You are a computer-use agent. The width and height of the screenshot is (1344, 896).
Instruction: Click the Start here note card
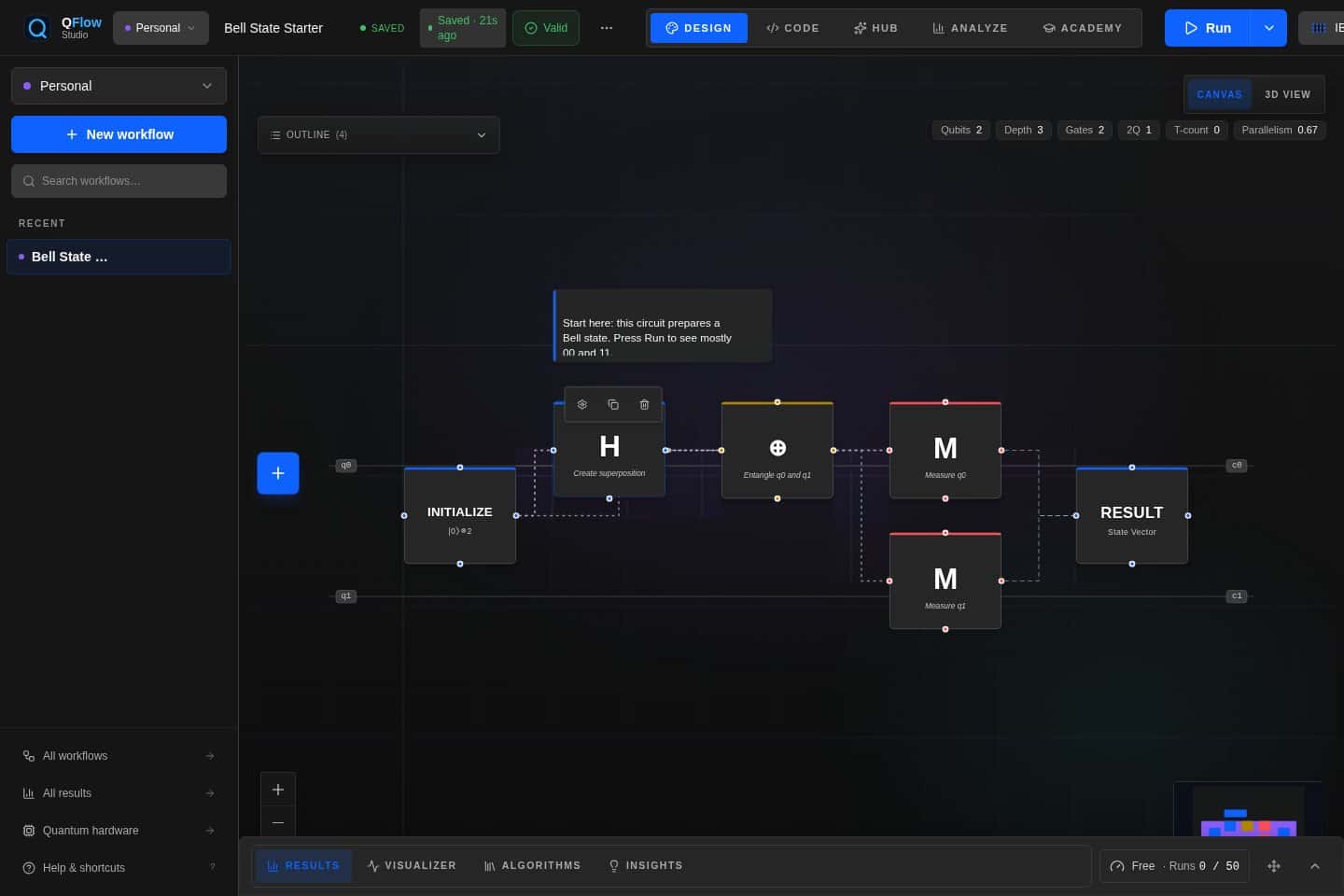pyautogui.click(x=663, y=326)
